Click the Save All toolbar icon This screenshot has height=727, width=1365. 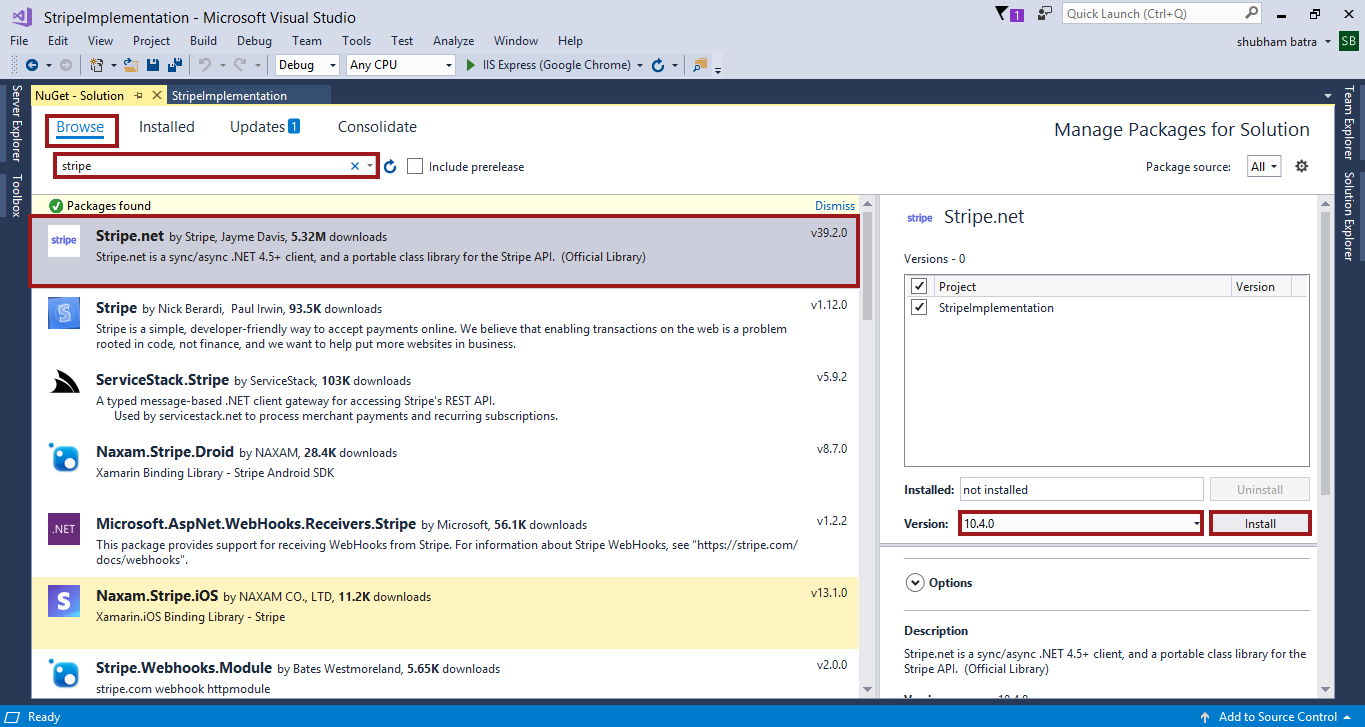pyautogui.click(x=175, y=65)
